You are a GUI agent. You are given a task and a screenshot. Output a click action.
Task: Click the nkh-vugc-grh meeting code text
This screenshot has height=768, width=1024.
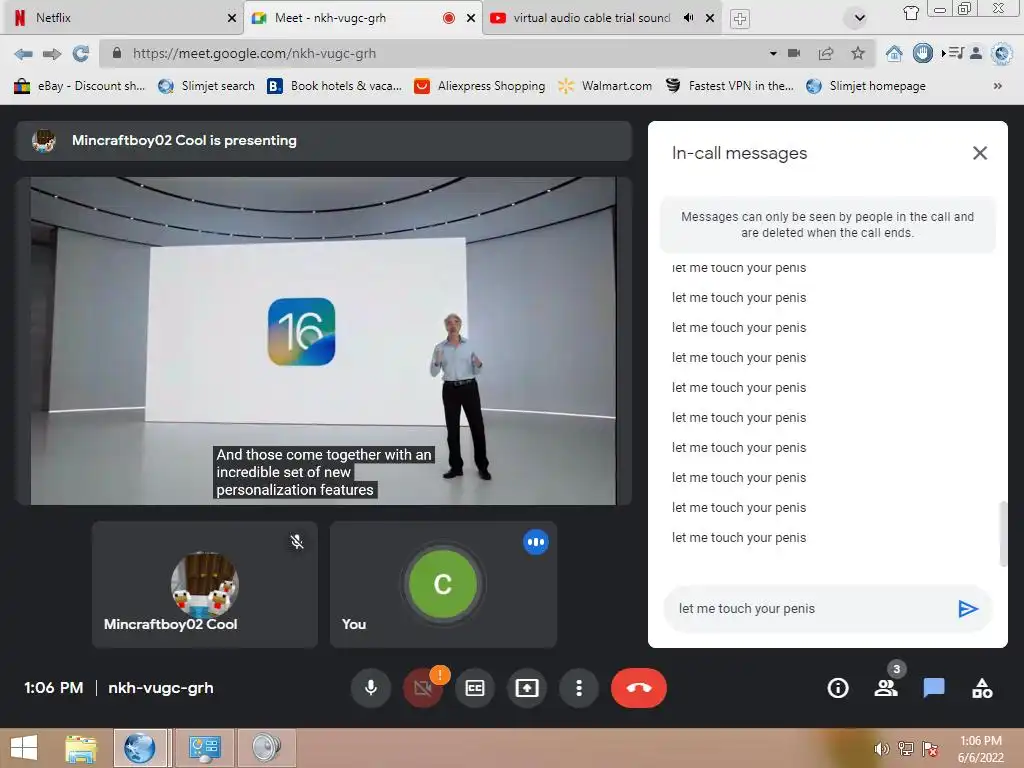tap(161, 688)
